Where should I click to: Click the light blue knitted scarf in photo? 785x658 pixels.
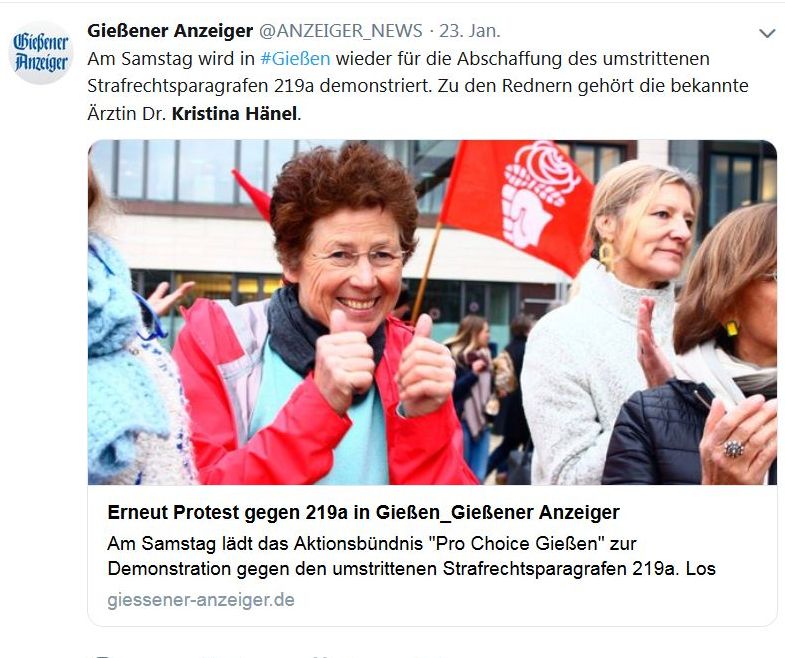[128, 361]
